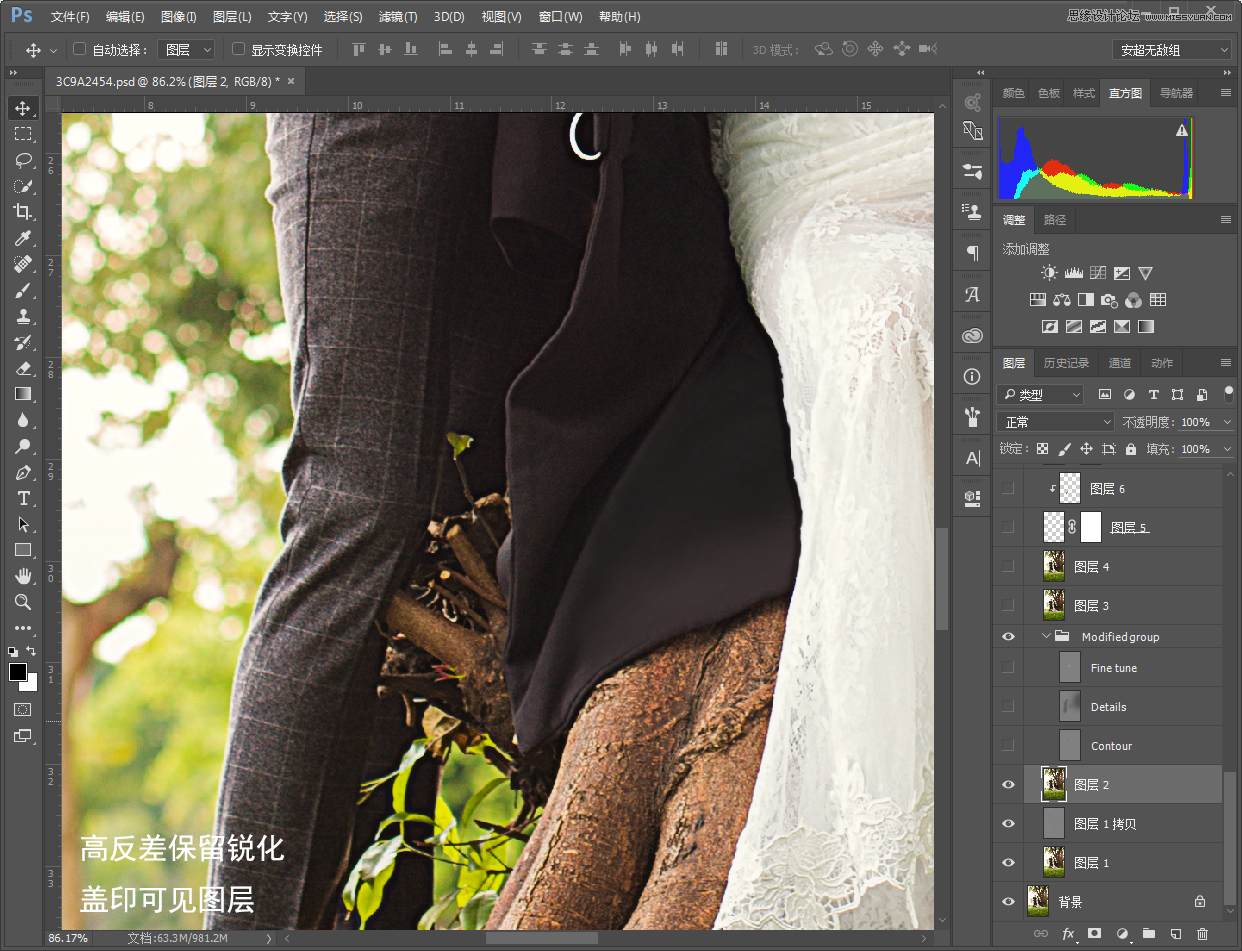Switch to the 历史记录 tab

pyautogui.click(x=1065, y=363)
